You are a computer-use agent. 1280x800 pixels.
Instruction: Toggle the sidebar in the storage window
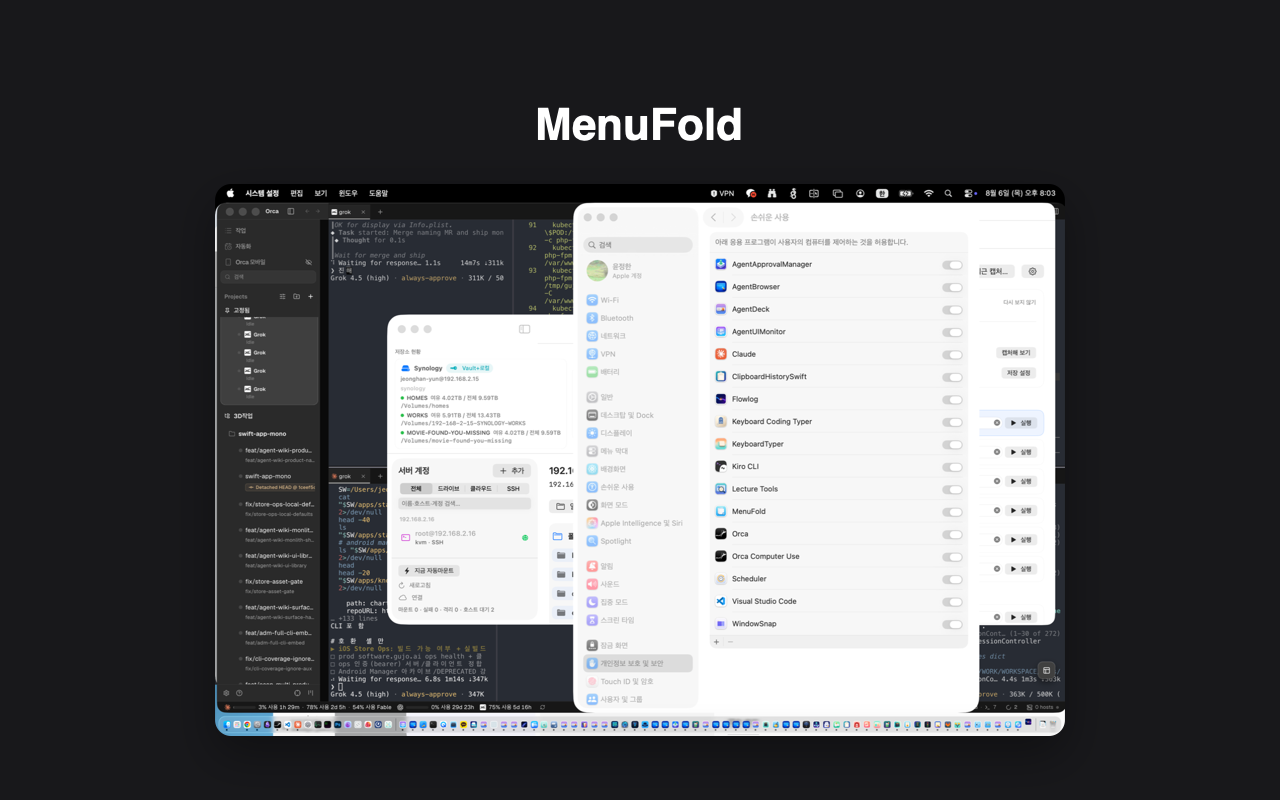pos(524,329)
